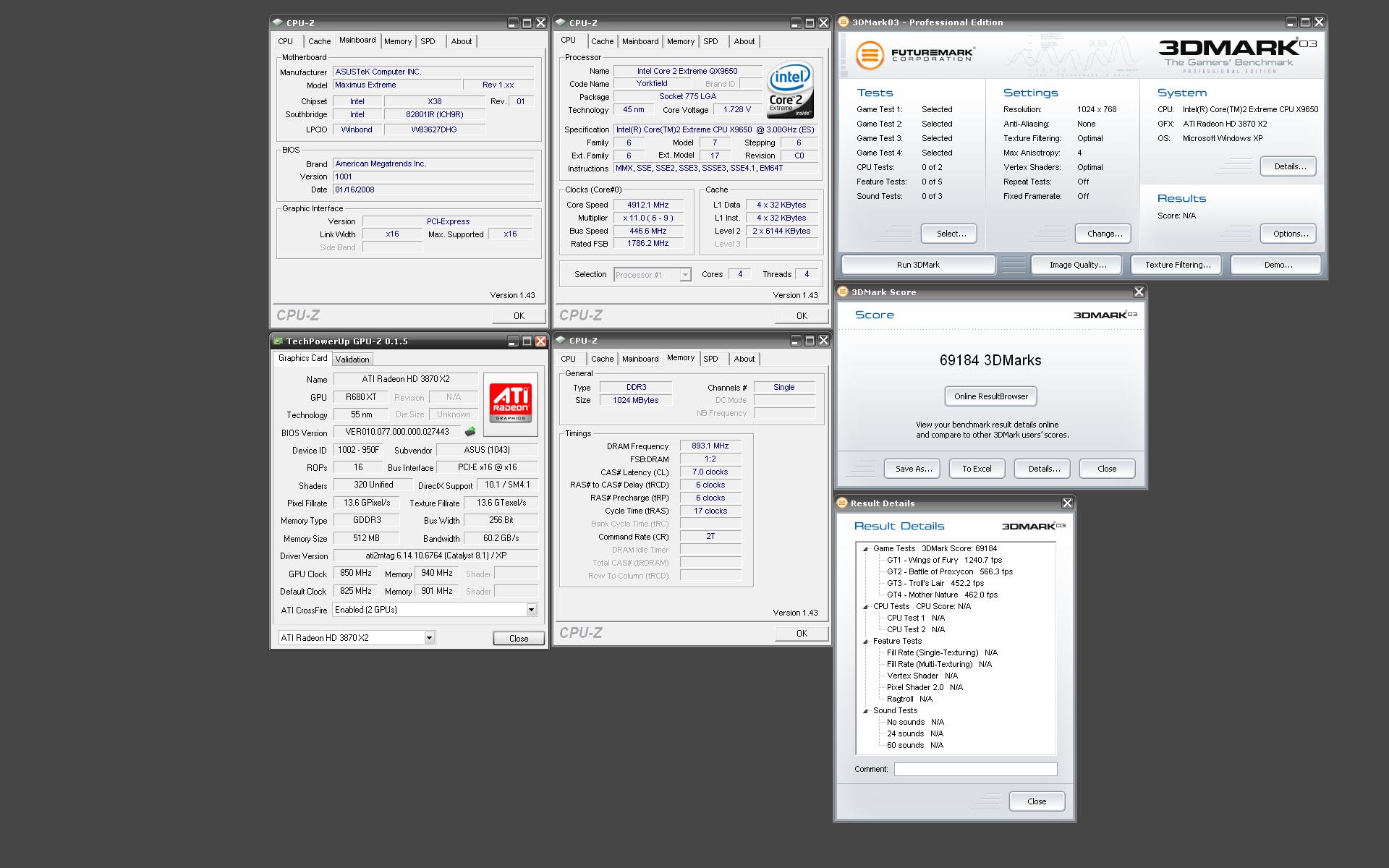Click the Demo... button
Image resolution: width=1389 pixels, height=868 pixels.
coord(1277,265)
